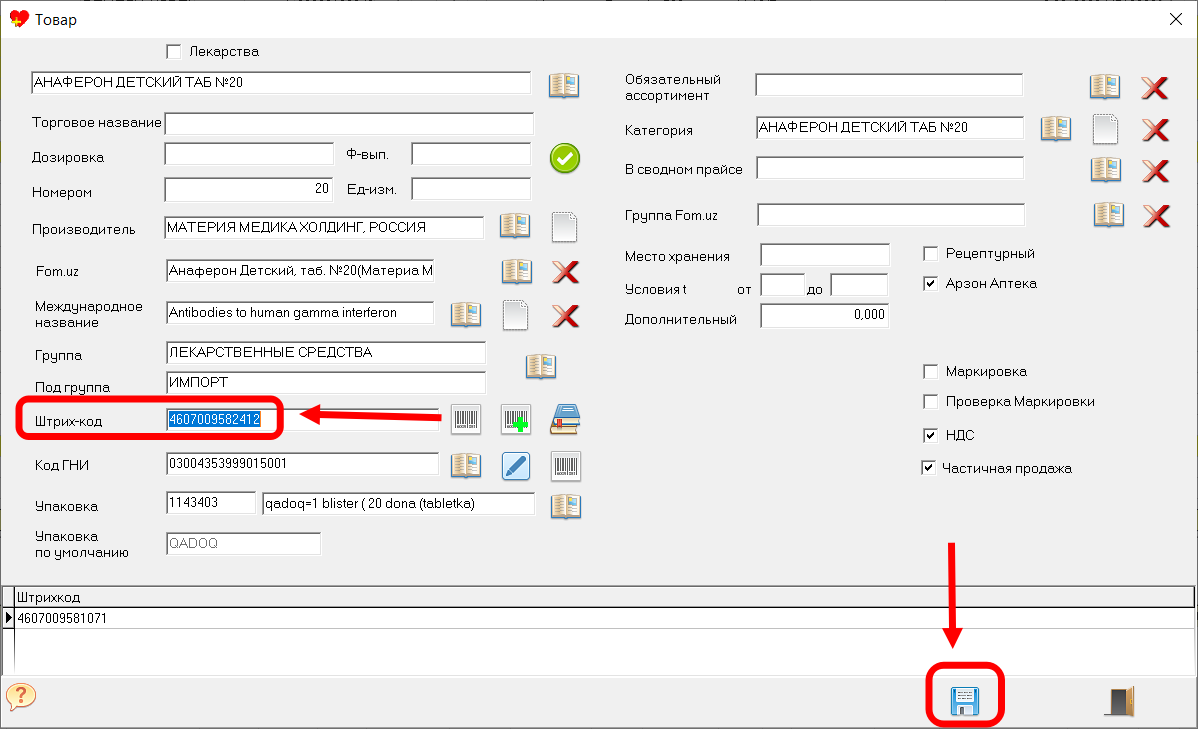This screenshot has height=729, width=1198.
Task: Clear Группа Fom.uz with red X
Action: pos(1157,216)
